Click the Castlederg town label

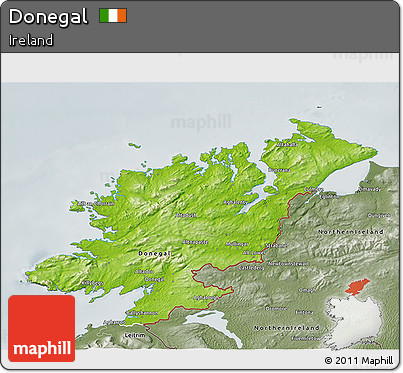pos(252,268)
